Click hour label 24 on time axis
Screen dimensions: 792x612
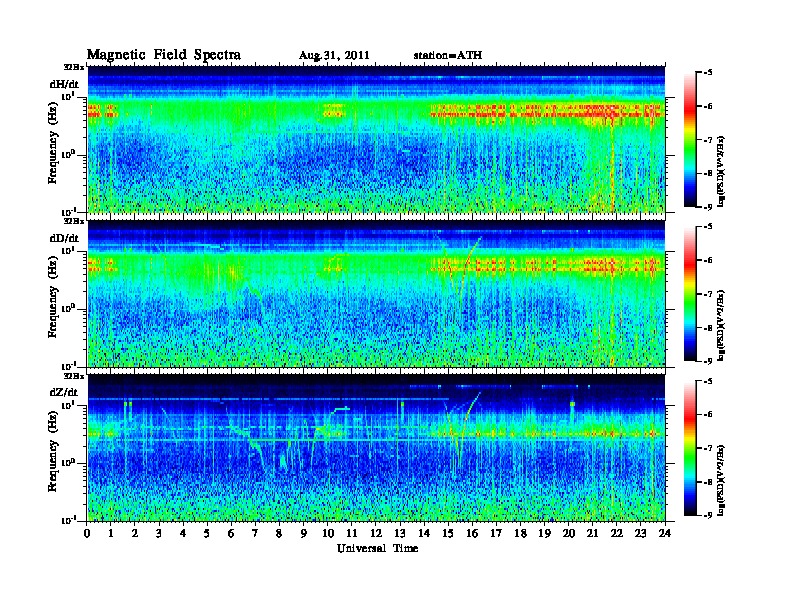pyautogui.click(x=665, y=533)
